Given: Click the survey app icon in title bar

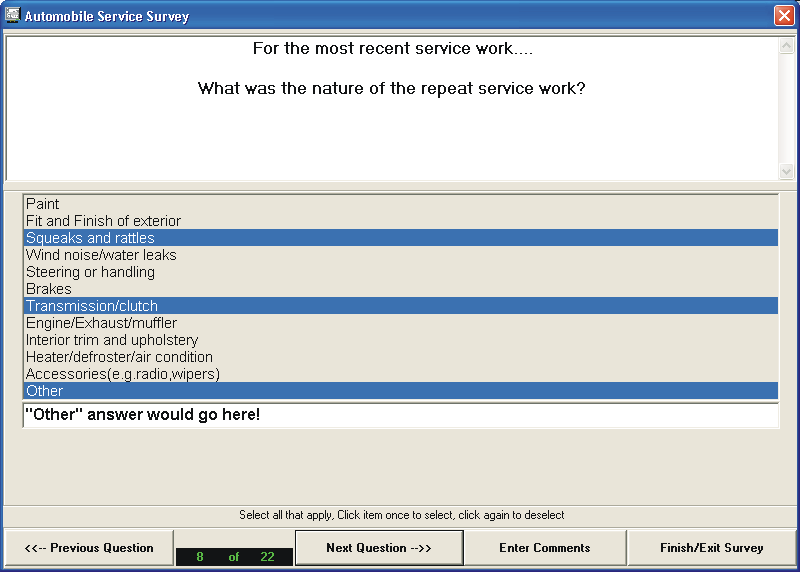Looking at the screenshot, I should pyautogui.click(x=12, y=15).
